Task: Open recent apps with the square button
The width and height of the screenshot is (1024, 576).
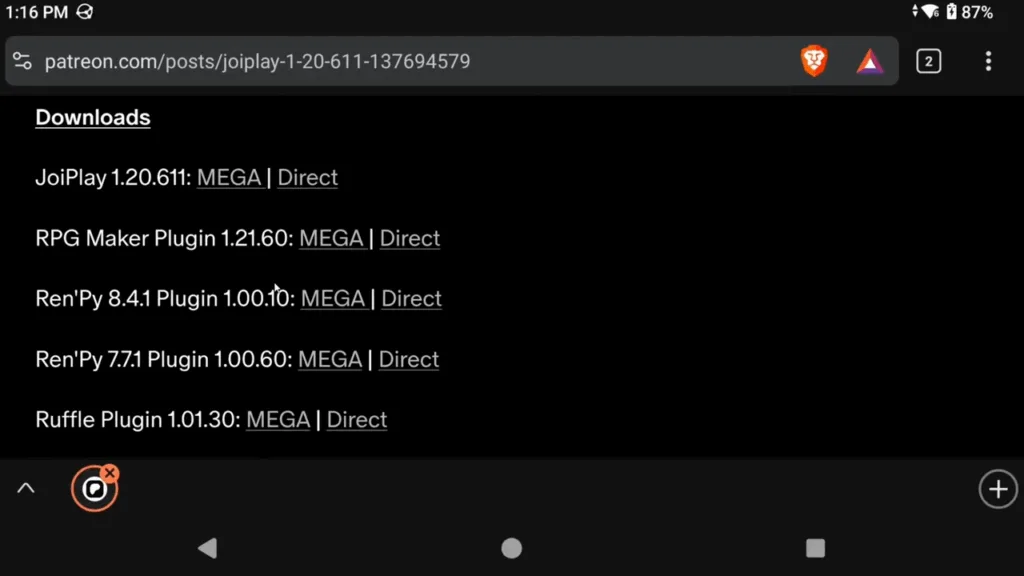Action: (815, 548)
